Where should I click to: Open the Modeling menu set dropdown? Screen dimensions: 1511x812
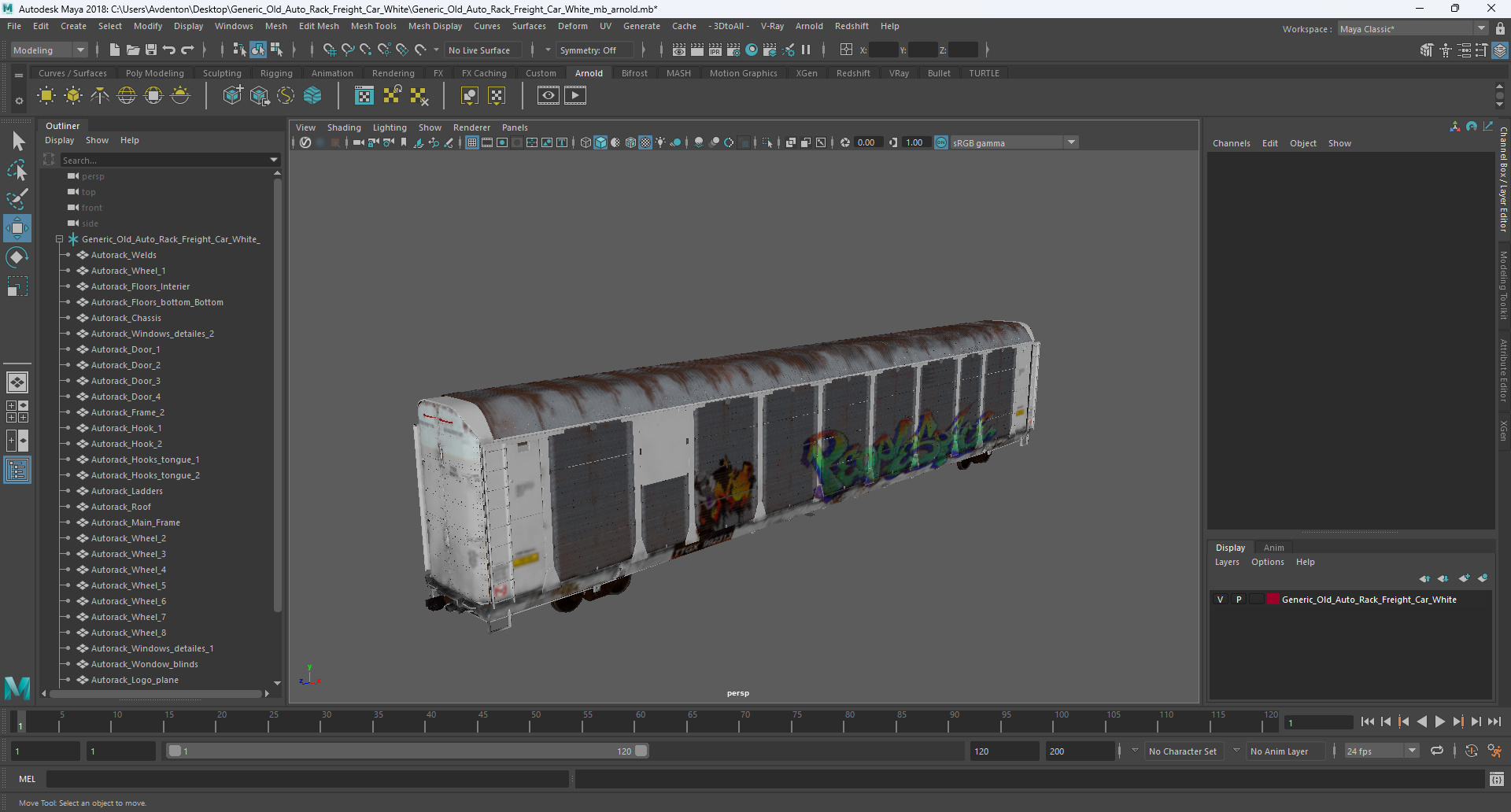tap(49, 50)
